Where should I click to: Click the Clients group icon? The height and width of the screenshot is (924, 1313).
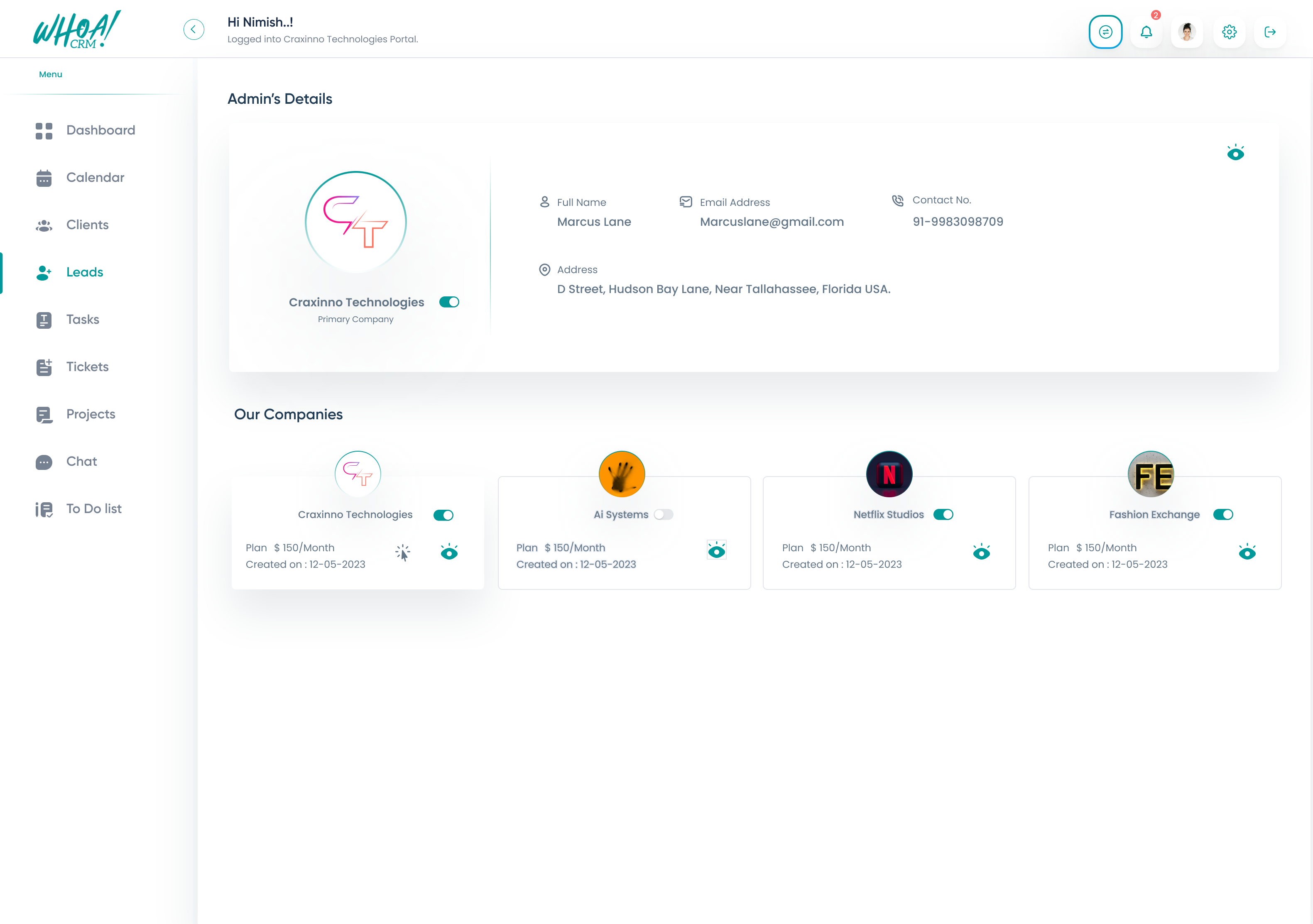(44, 226)
